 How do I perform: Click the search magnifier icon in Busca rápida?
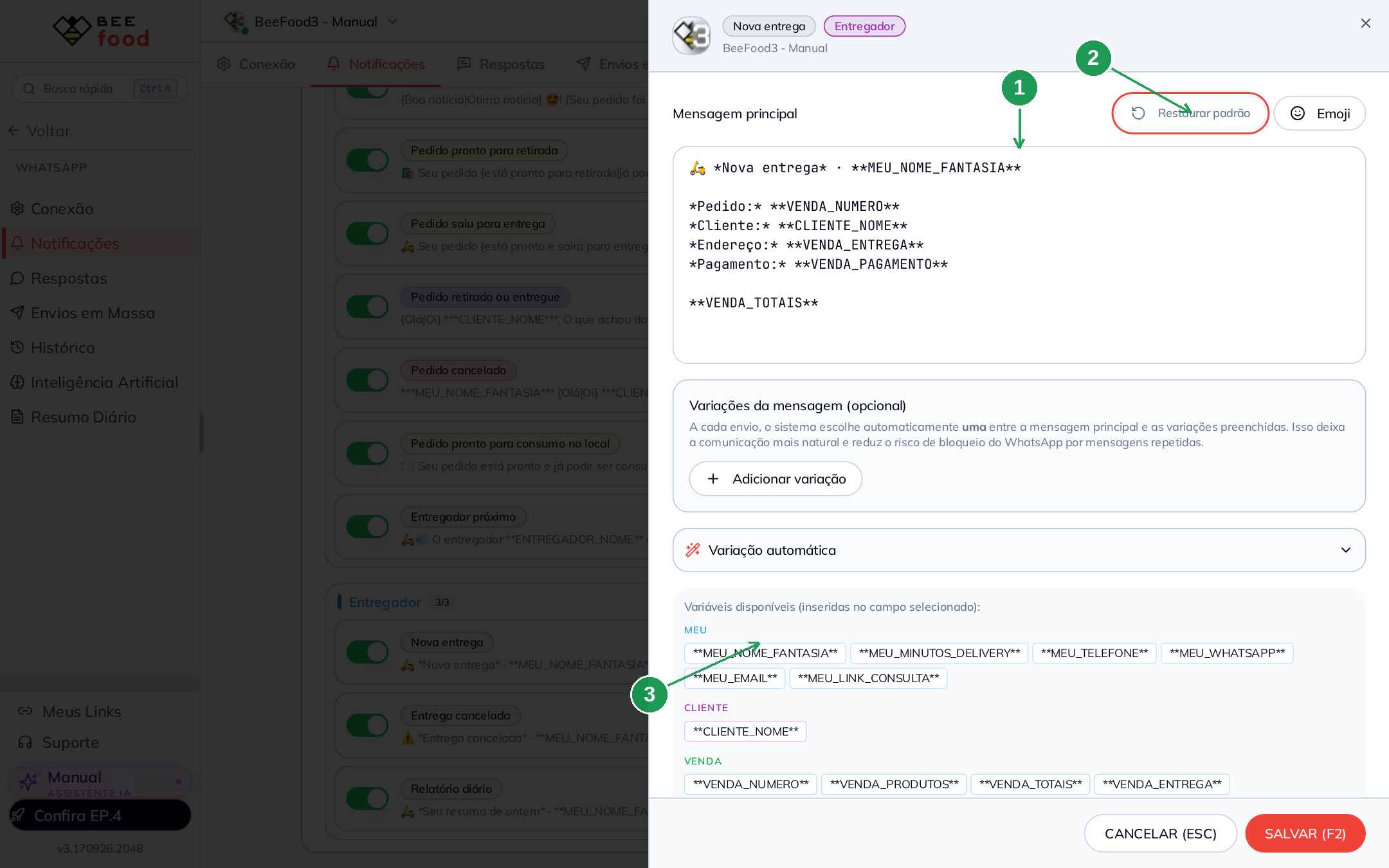(28, 89)
